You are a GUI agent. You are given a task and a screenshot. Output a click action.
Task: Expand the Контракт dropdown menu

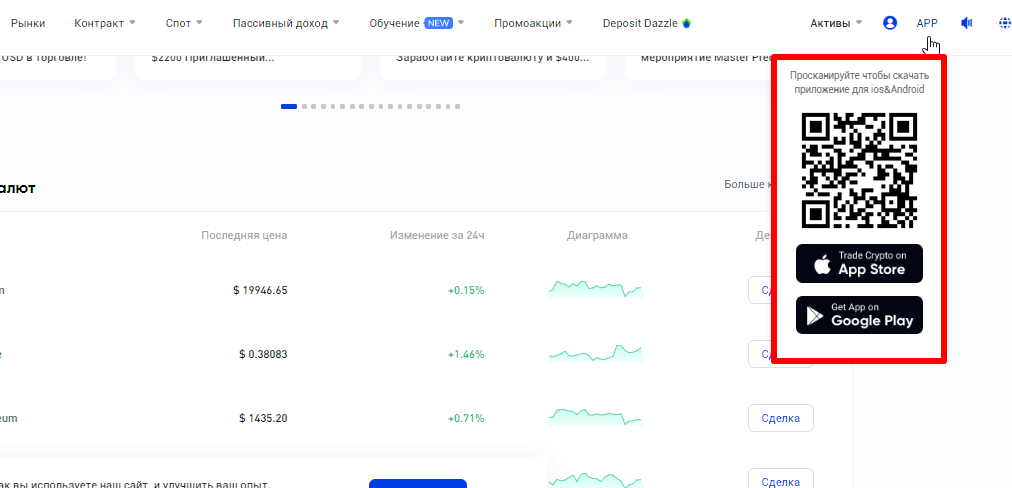[110, 23]
